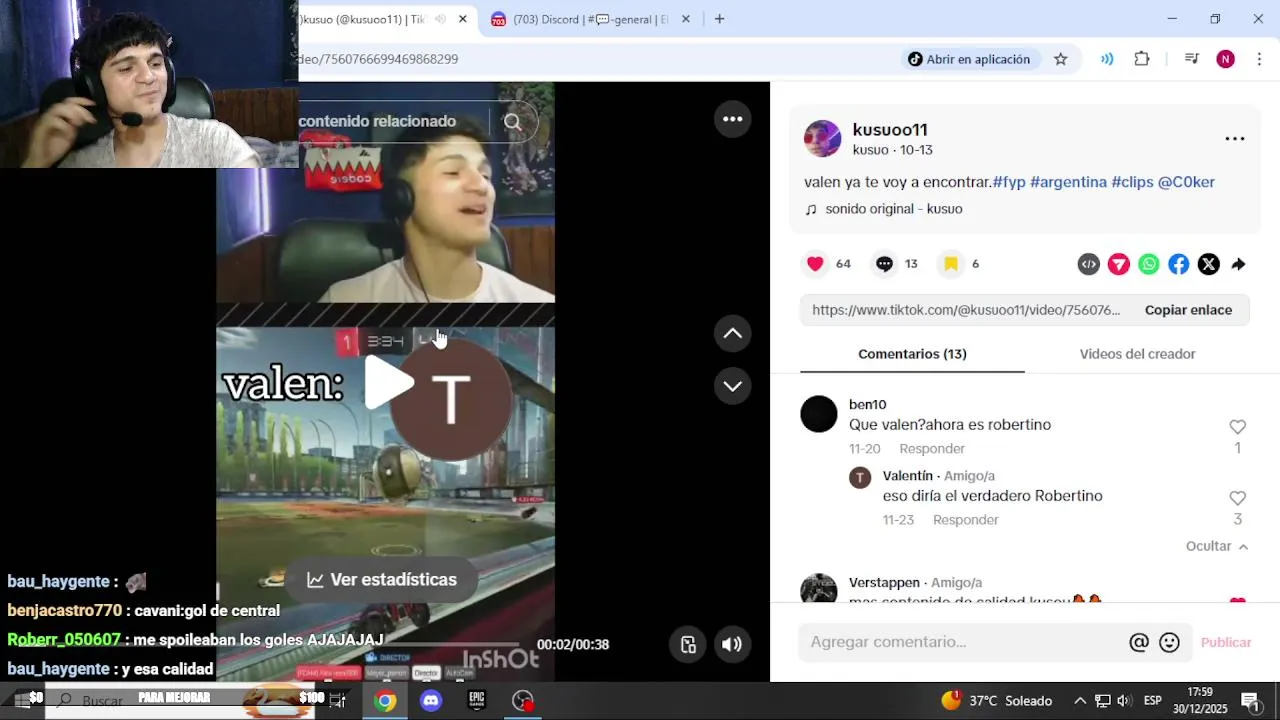Image resolution: width=1280 pixels, height=720 pixels.
Task: Click the Agregar comentario input field
Action: pos(965,642)
